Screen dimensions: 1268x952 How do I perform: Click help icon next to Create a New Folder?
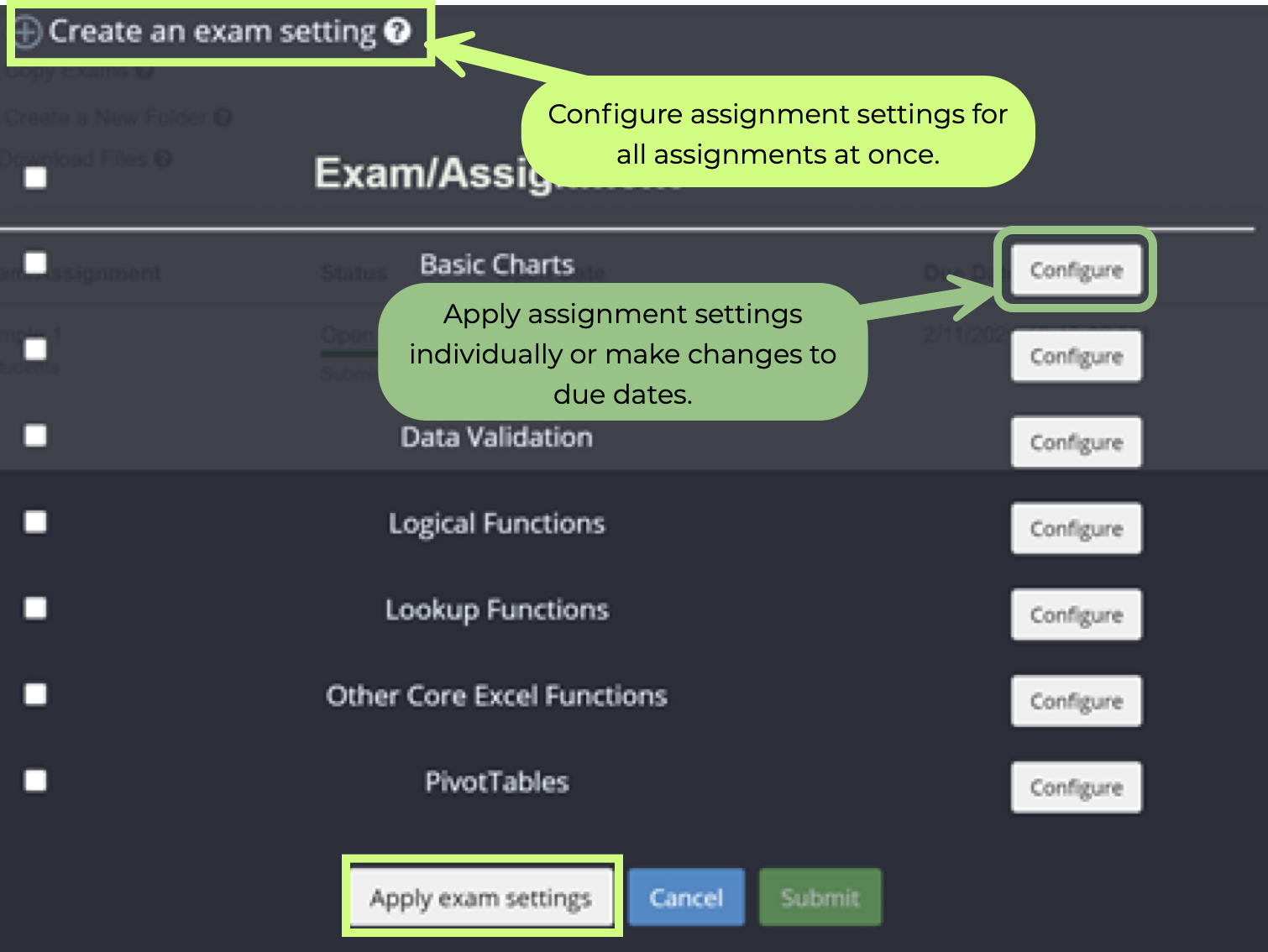[223, 118]
